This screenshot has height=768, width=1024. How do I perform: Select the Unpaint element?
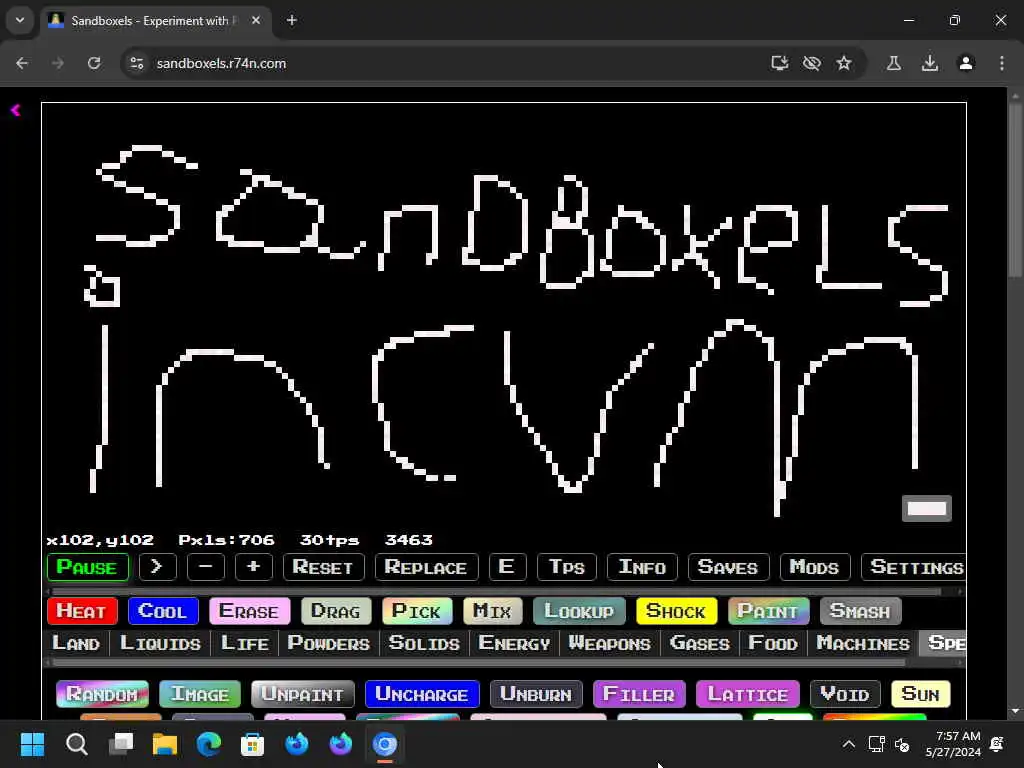pyautogui.click(x=302, y=694)
